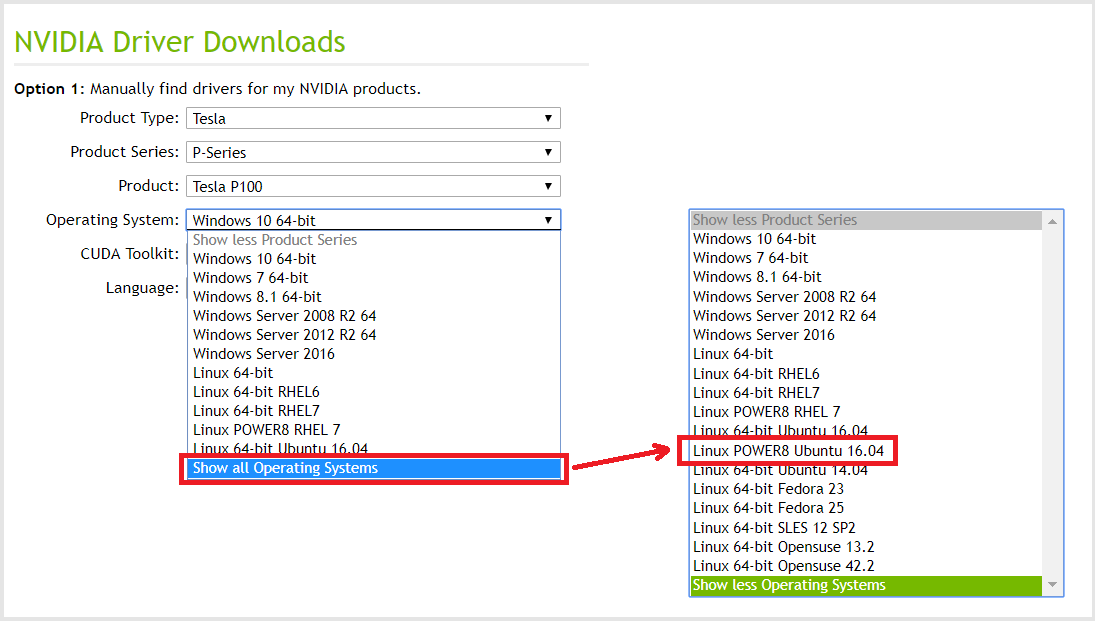The height and width of the screenshot is (621, 1095).
Task: Choose Windows 10 64-bit in the Operating System dropdown
Action: (374, 258)
